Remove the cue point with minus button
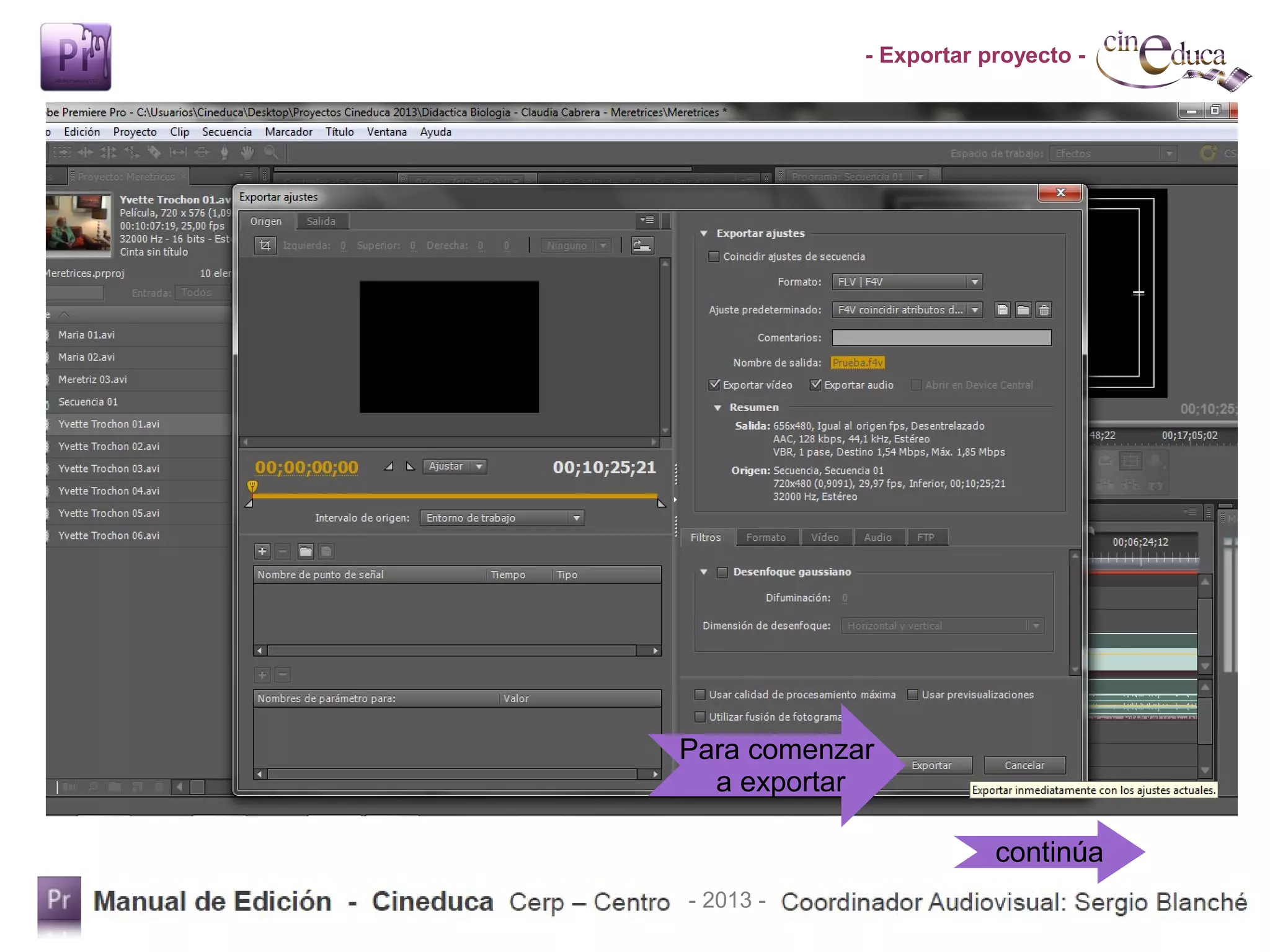 tap(283, 551)
